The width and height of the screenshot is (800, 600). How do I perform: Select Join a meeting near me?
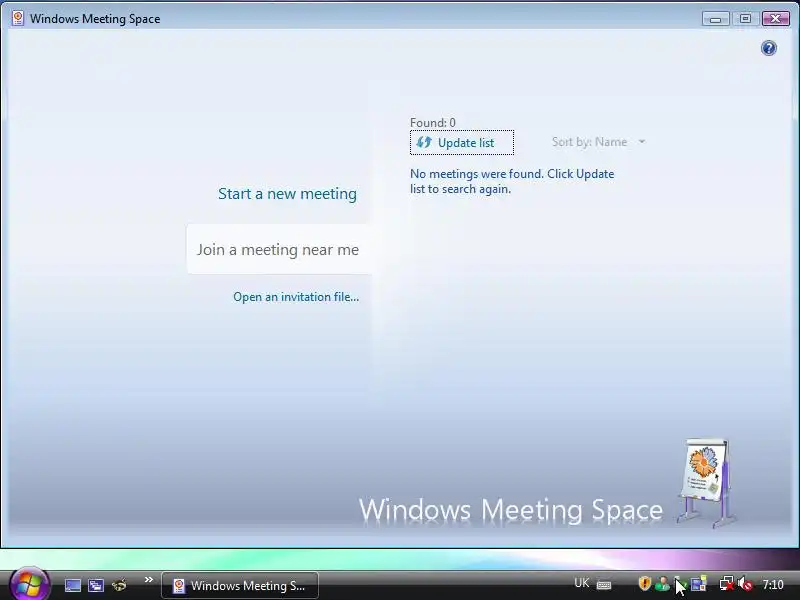click(x=278, y=249)
